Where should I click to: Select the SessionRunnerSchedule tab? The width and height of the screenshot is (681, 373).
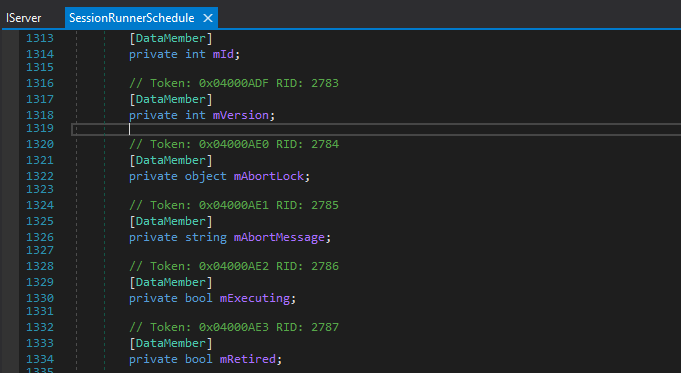coord(132,18)
